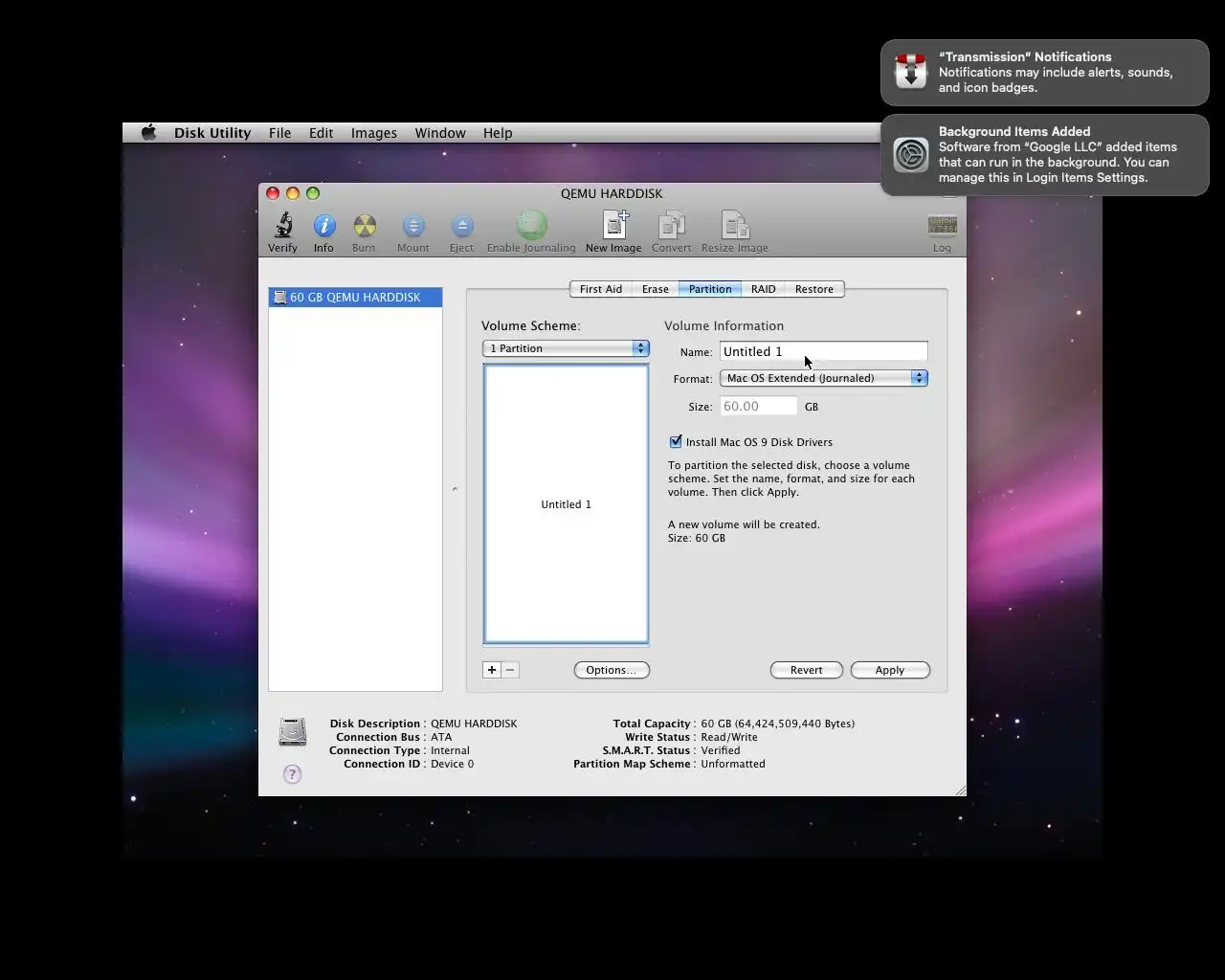Click Connection Type value Internal
This screenshot has width=1225, height=980.
click(x=450, y=751)
